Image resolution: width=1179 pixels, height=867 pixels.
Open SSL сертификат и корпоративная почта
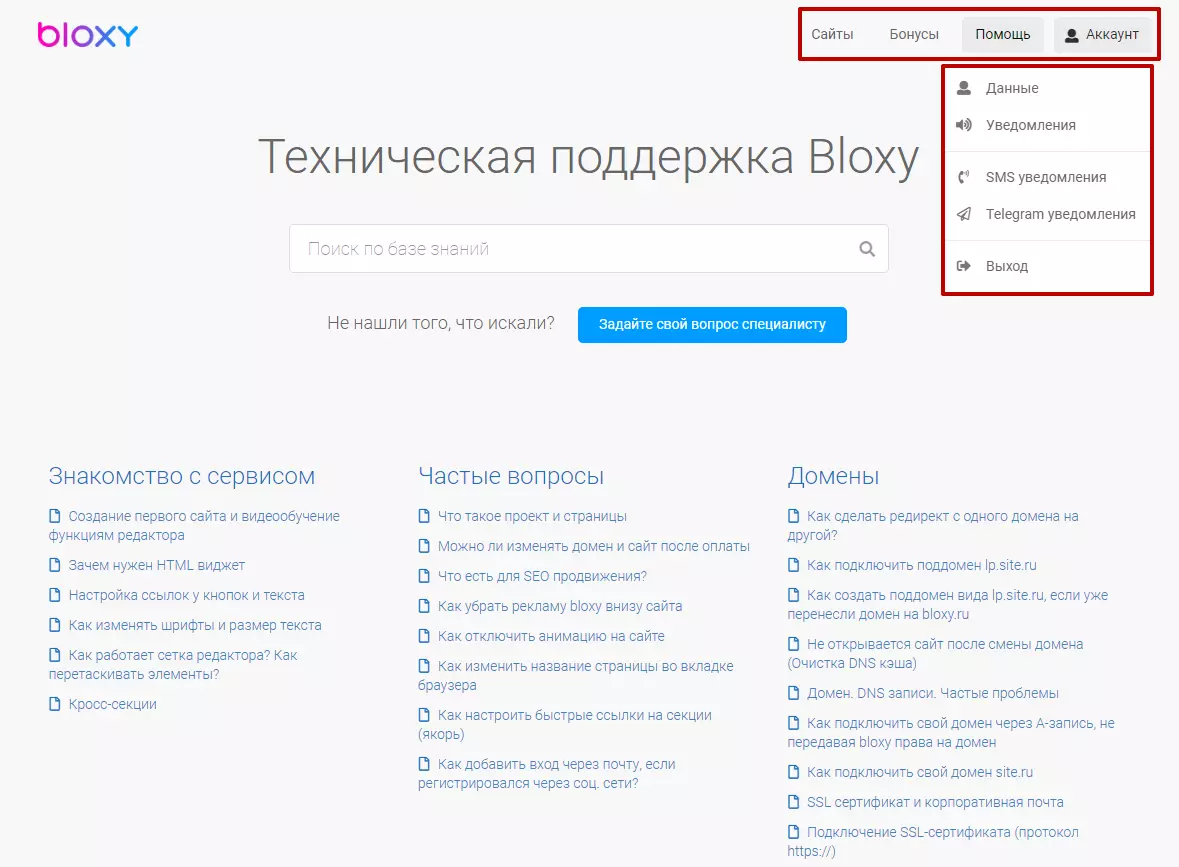935,802
